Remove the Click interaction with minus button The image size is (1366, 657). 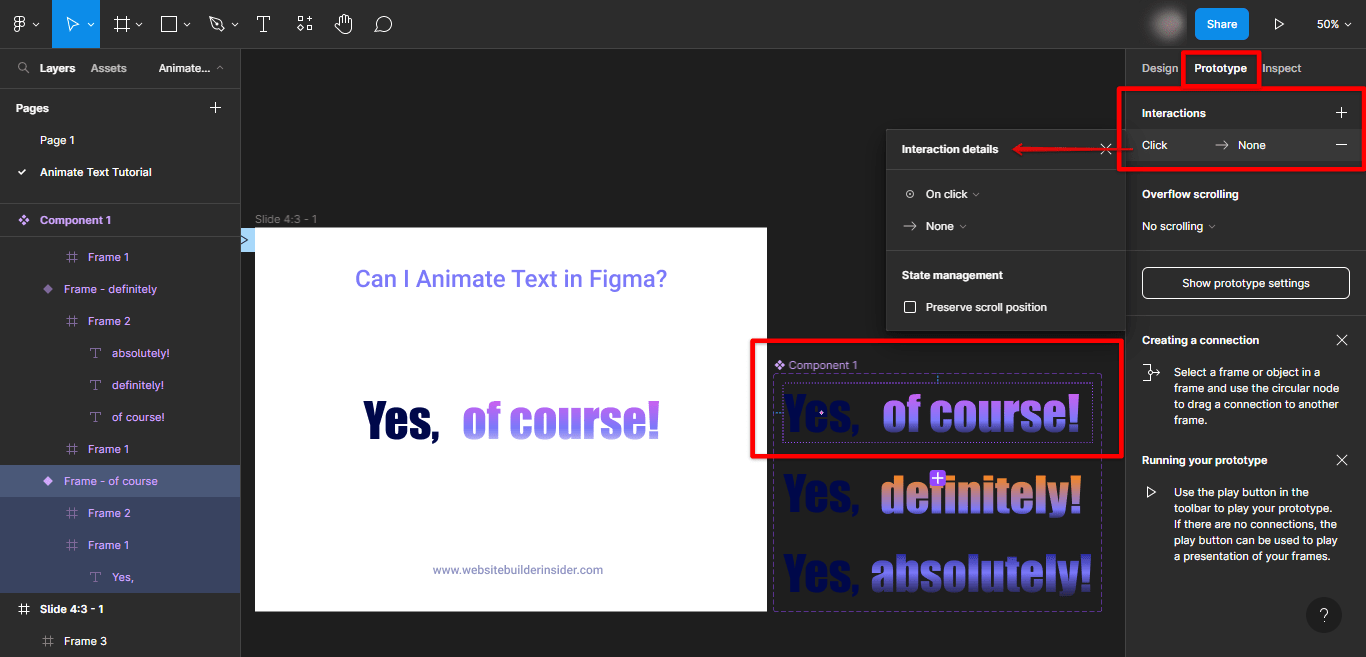coord(1340,145)
